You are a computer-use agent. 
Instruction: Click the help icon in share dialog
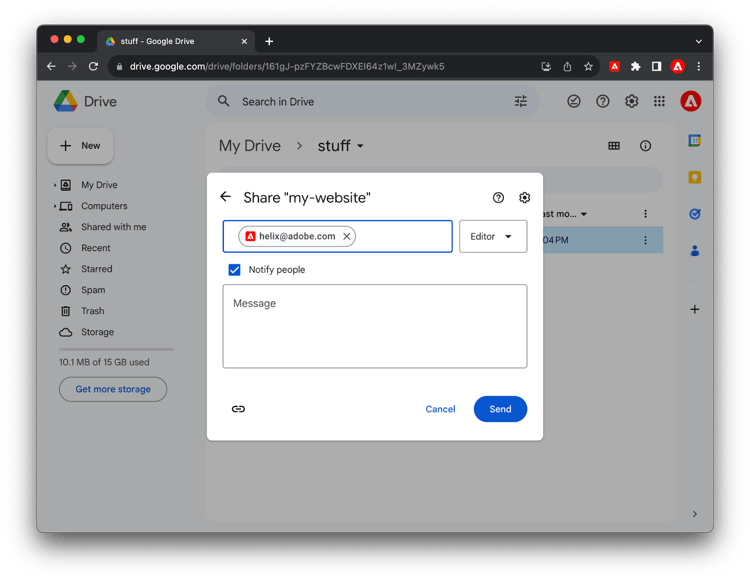tap(498, 198)
